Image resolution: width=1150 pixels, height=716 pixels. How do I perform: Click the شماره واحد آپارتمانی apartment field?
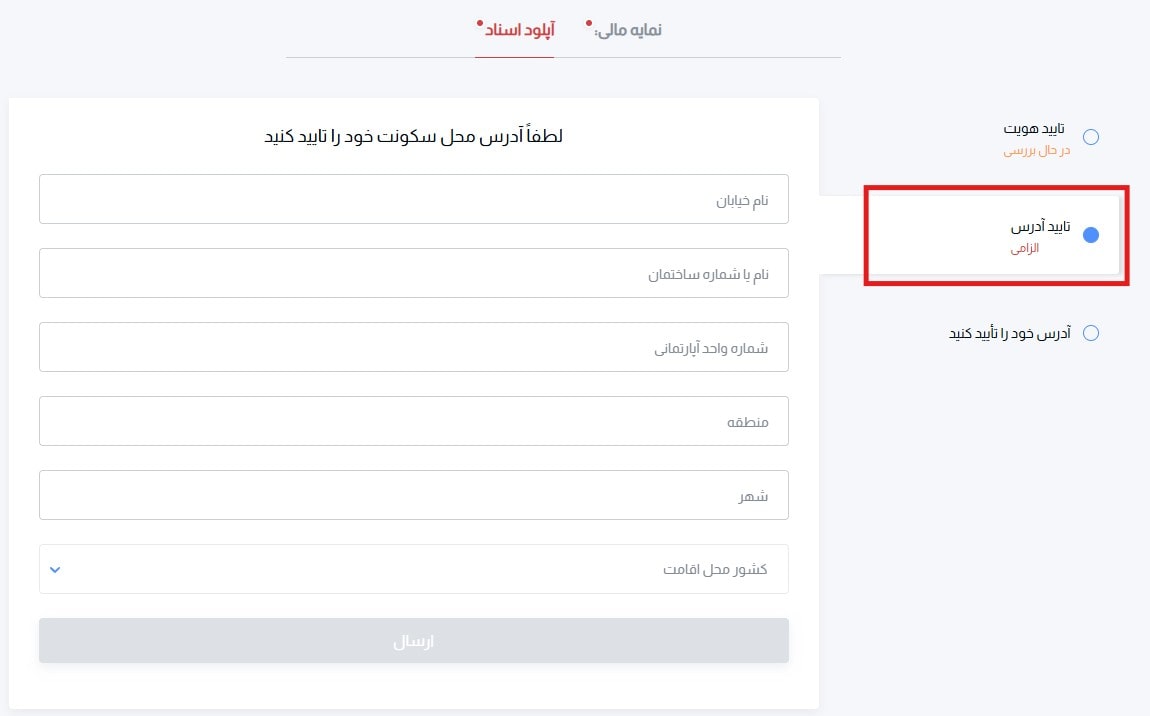click(413, 347)
